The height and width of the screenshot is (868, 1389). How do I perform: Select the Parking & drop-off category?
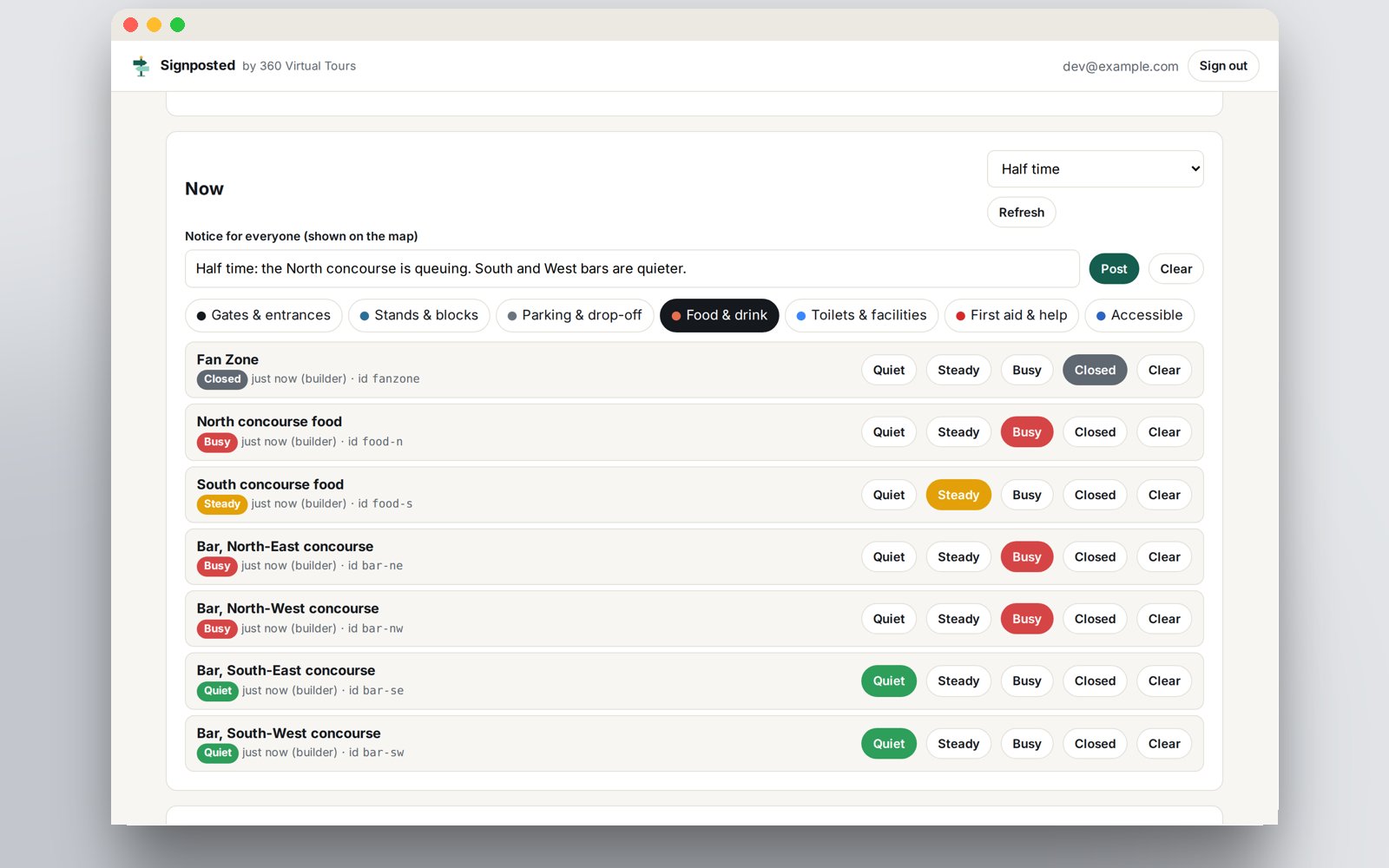(x=575, y=315)
